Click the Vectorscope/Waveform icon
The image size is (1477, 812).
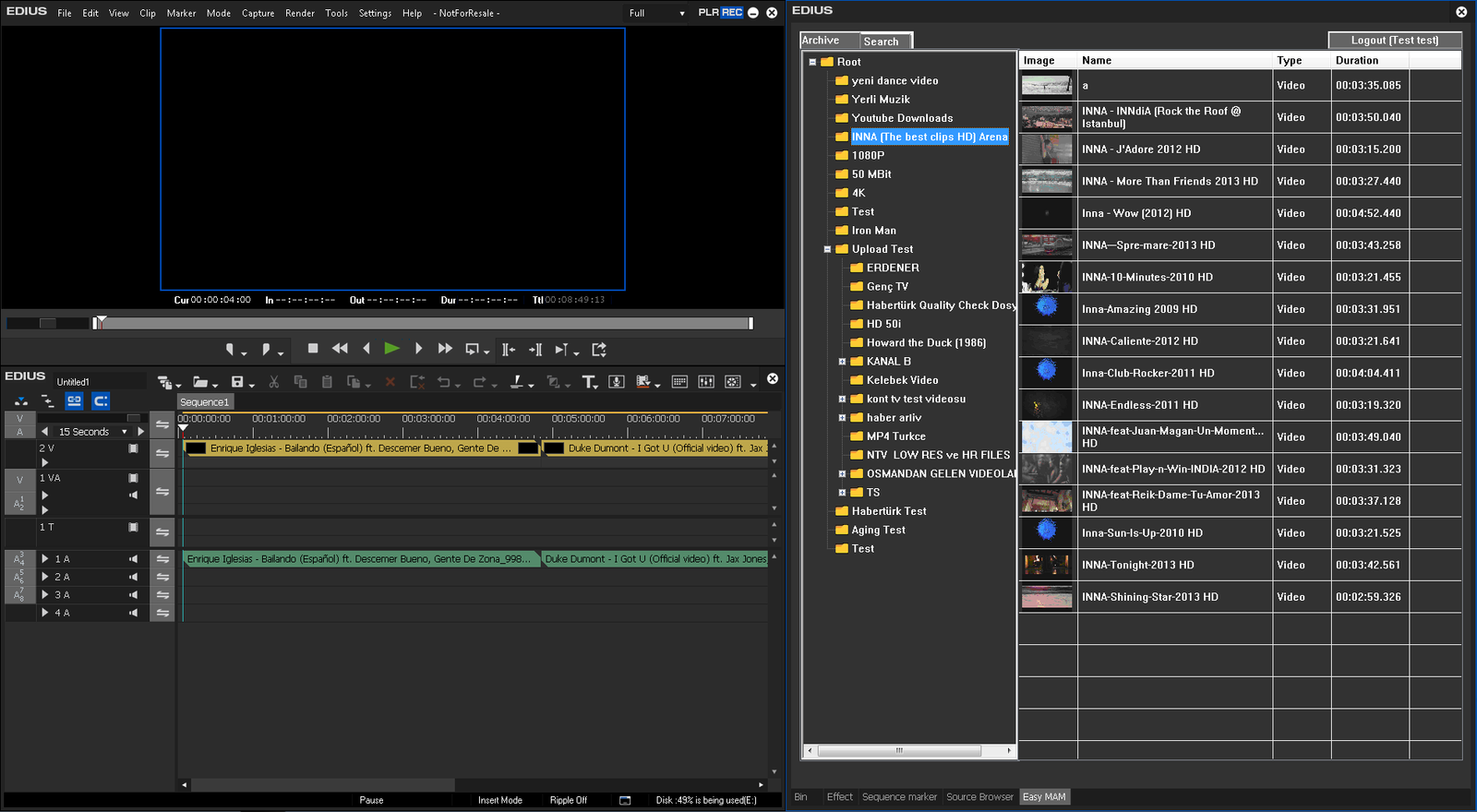tap(733, 382)
